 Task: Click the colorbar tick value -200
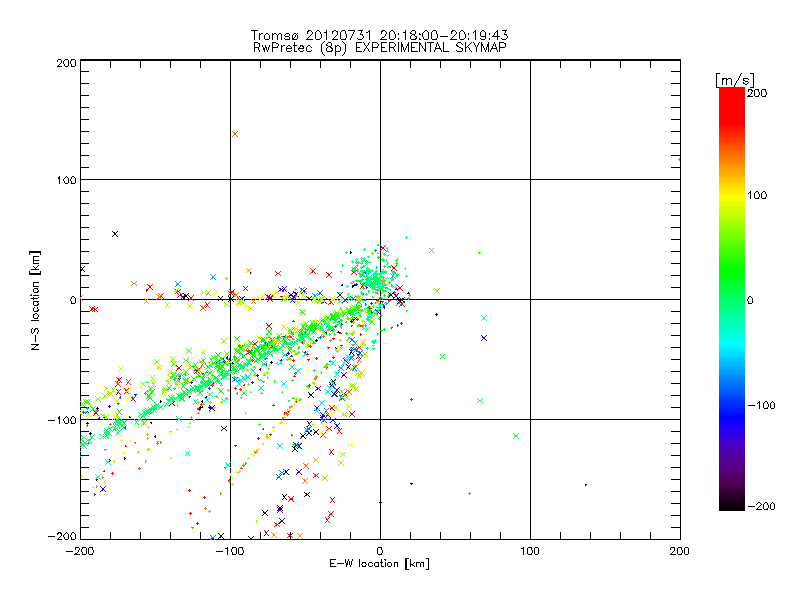coord(761,507)
